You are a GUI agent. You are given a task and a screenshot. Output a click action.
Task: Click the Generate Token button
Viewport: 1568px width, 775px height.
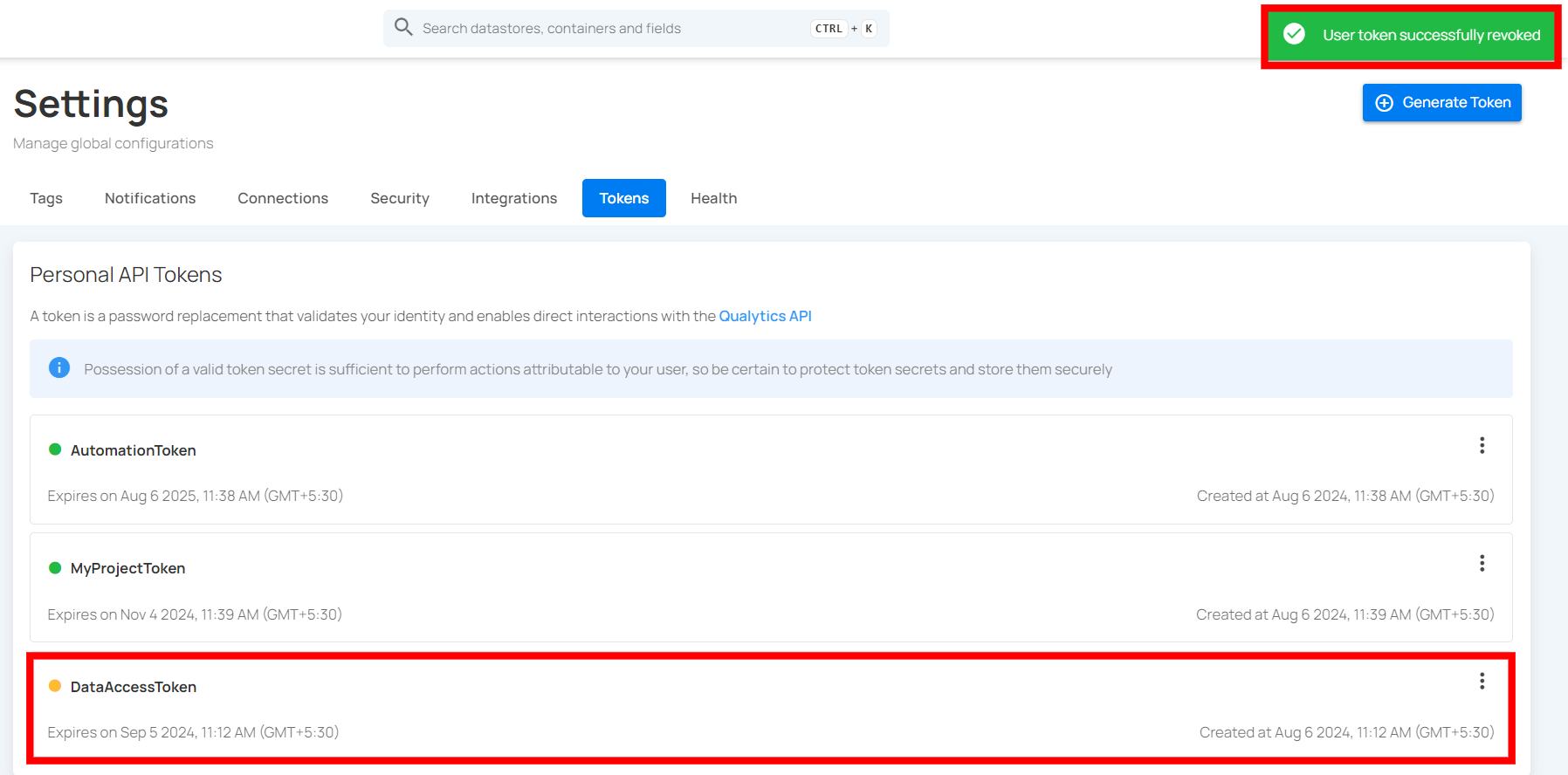coord(1441,102)
